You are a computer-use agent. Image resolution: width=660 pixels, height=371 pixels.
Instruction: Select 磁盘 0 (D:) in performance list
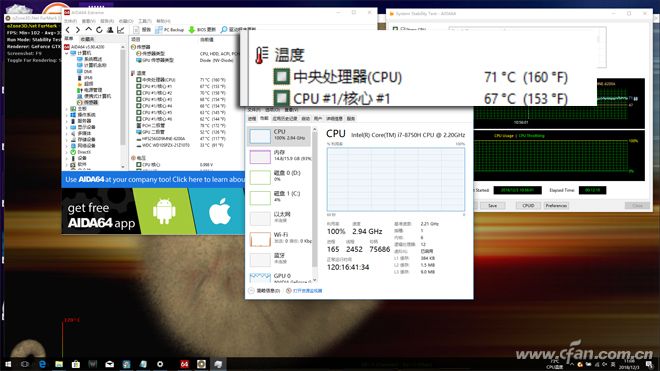pos(279,177)
